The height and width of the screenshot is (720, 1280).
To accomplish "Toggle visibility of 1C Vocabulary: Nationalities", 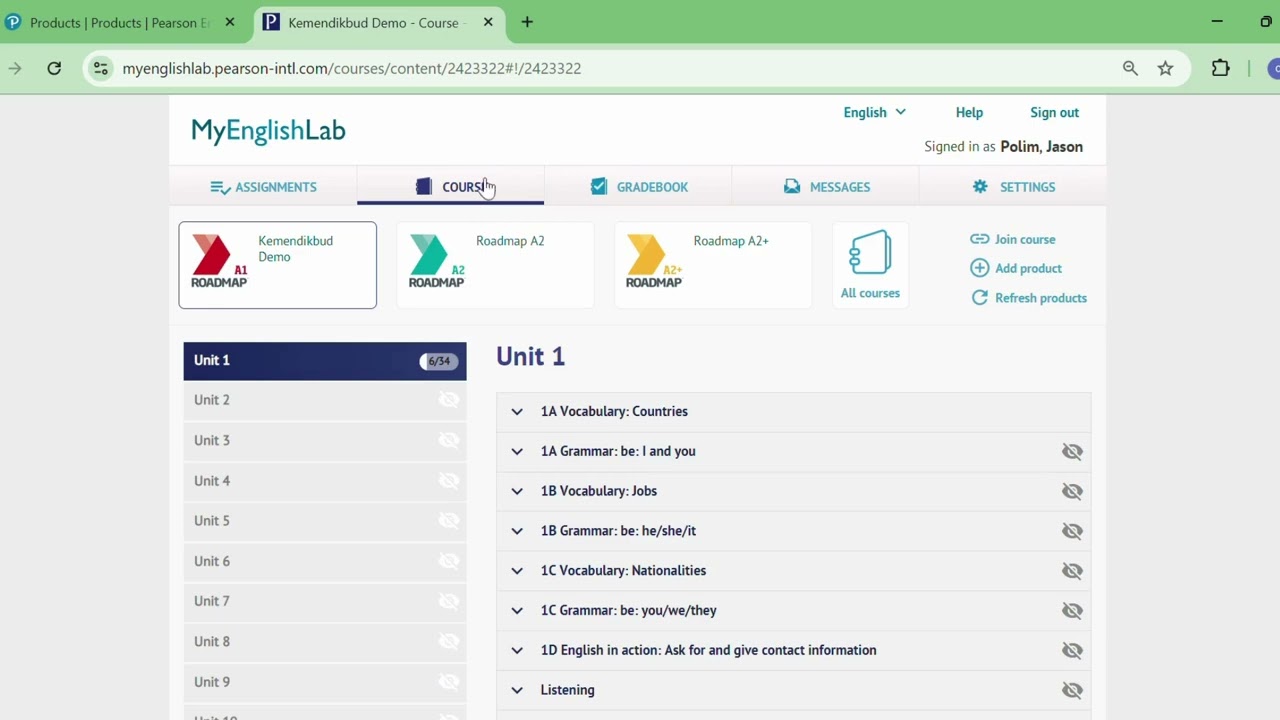I will tap(1072, 571).
